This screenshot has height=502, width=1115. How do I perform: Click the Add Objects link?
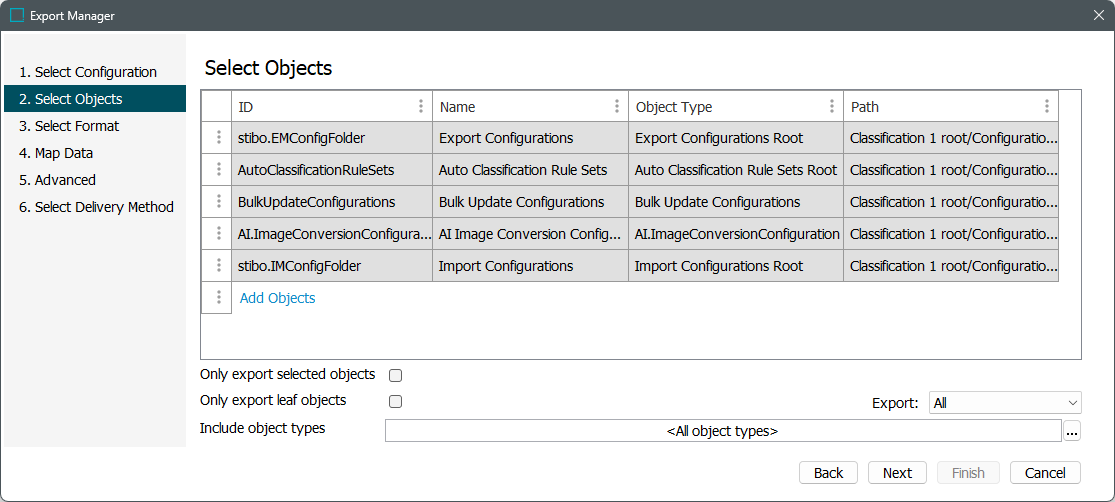click(277, 298)
